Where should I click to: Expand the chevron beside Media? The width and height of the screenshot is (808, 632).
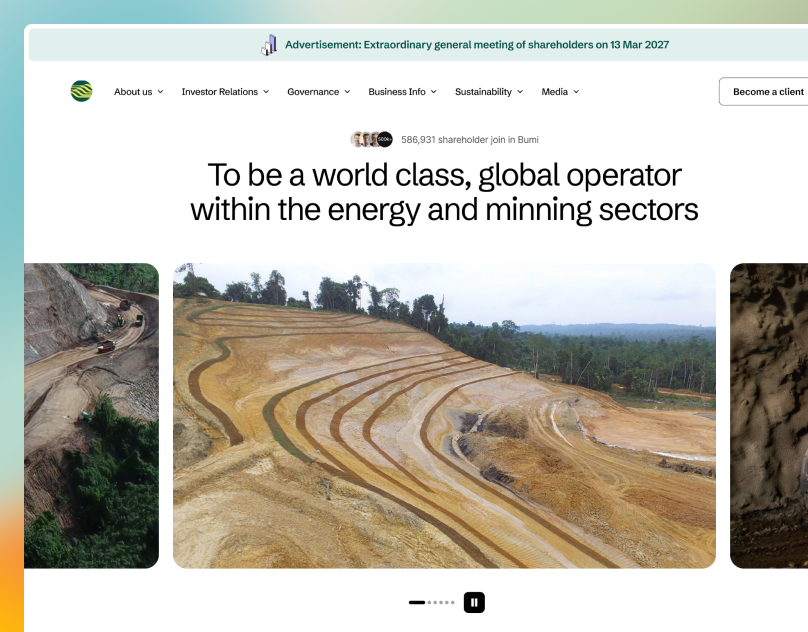coord(576,92)
